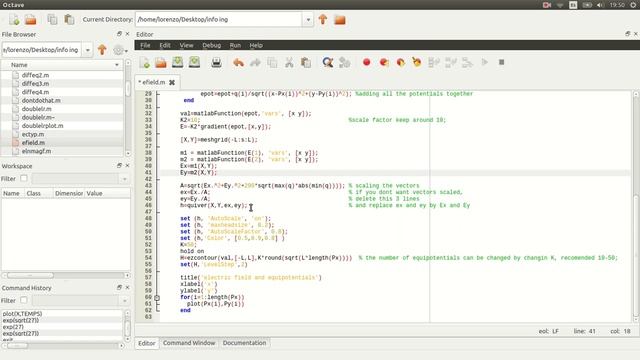Undock the File Browser panel
Screen dimensions: 640x360
pyautogui.click(x=119, y=34)
